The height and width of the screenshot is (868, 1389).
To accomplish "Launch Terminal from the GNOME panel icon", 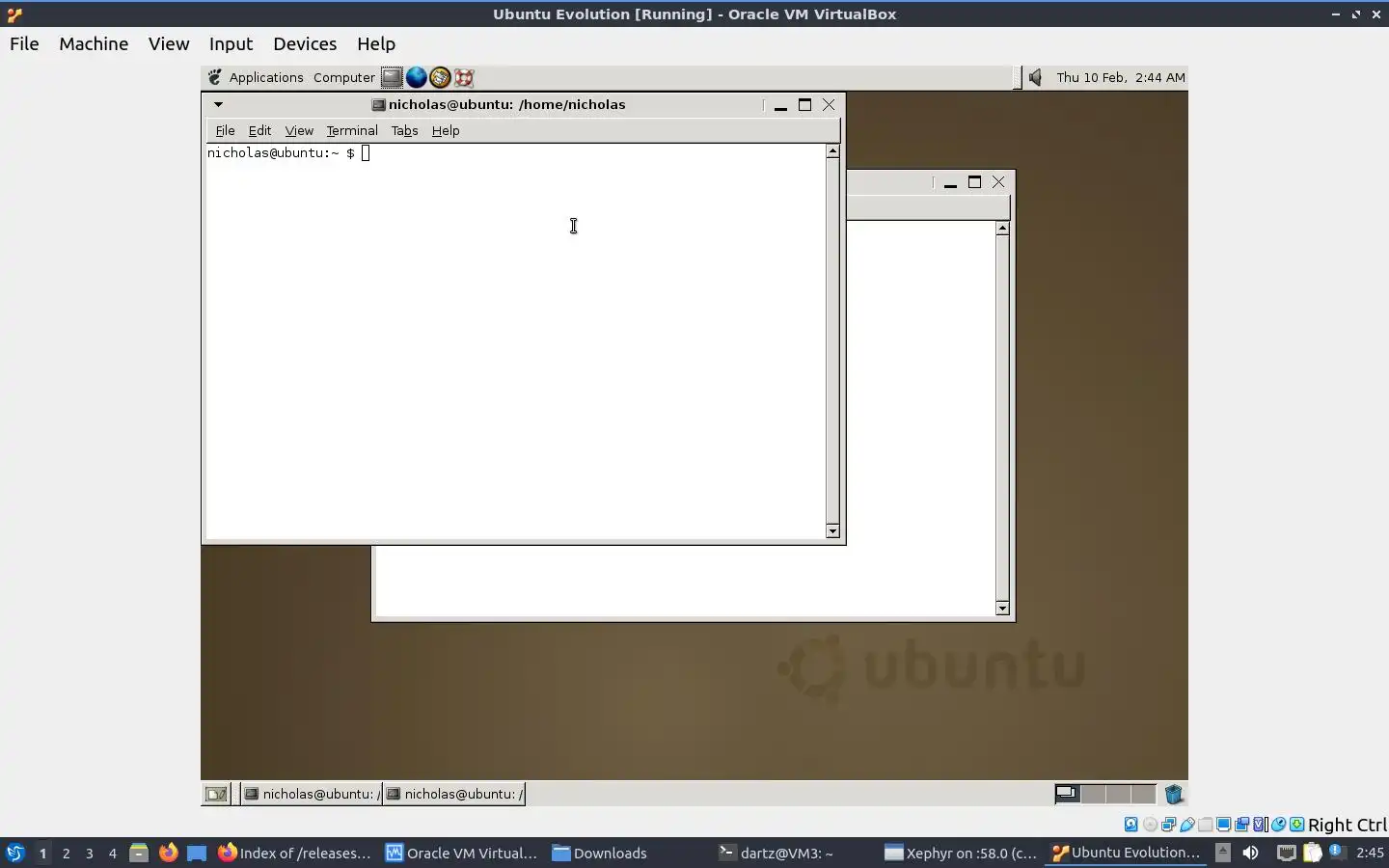I will [391, 77].
